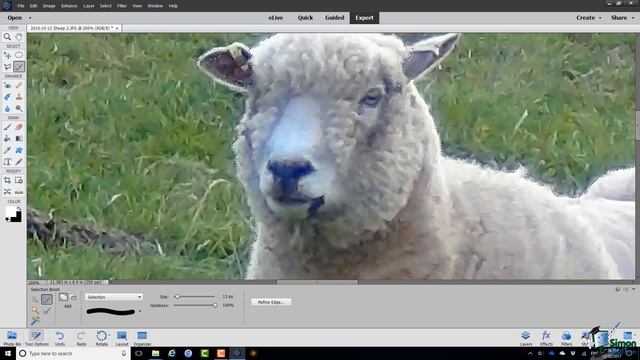The image size is (640, 360).
Task: Click the Layout button
Action: click(122, 338)
